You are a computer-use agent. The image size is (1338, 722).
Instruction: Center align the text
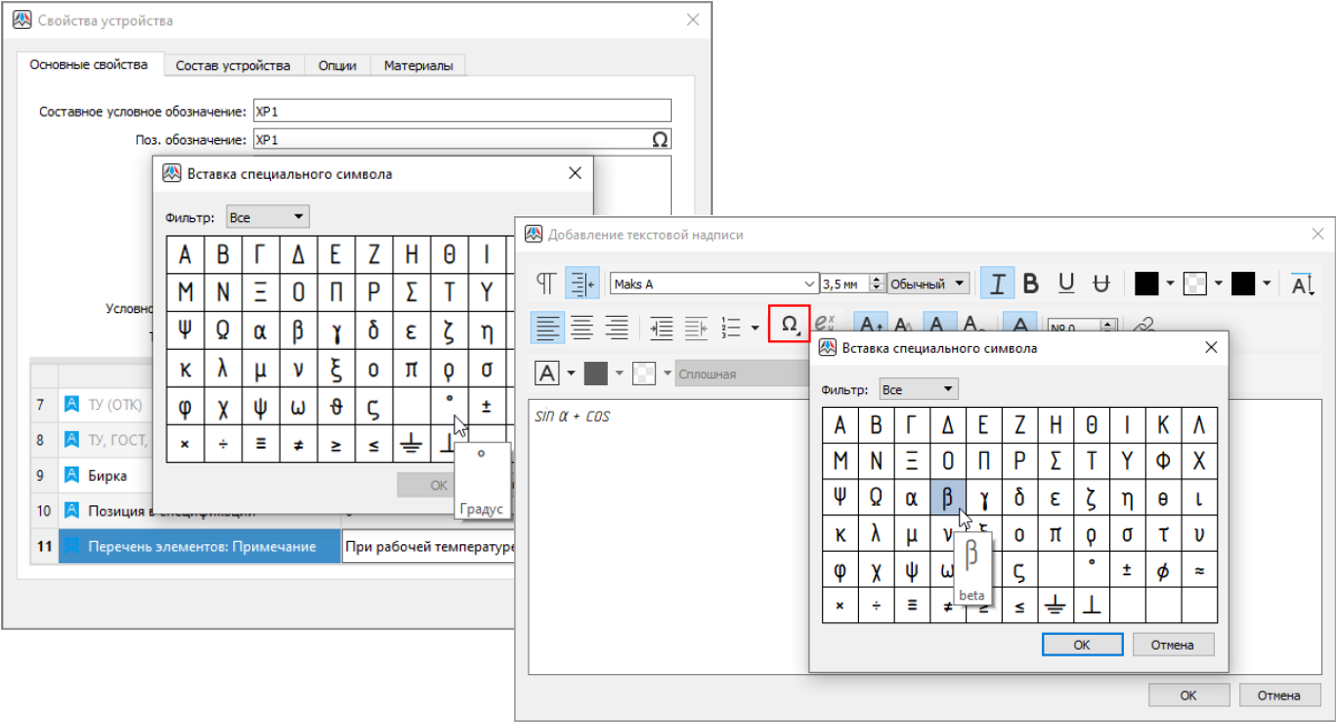click(x=581, y=326)
